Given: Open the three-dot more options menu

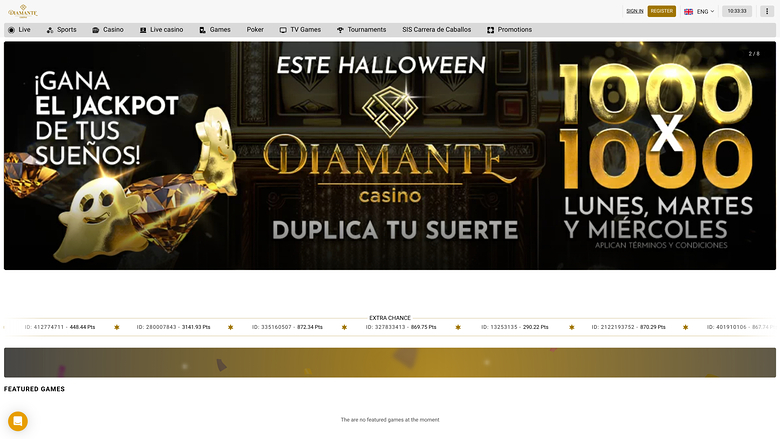Looking at the screenshot, I should (767, 11).
